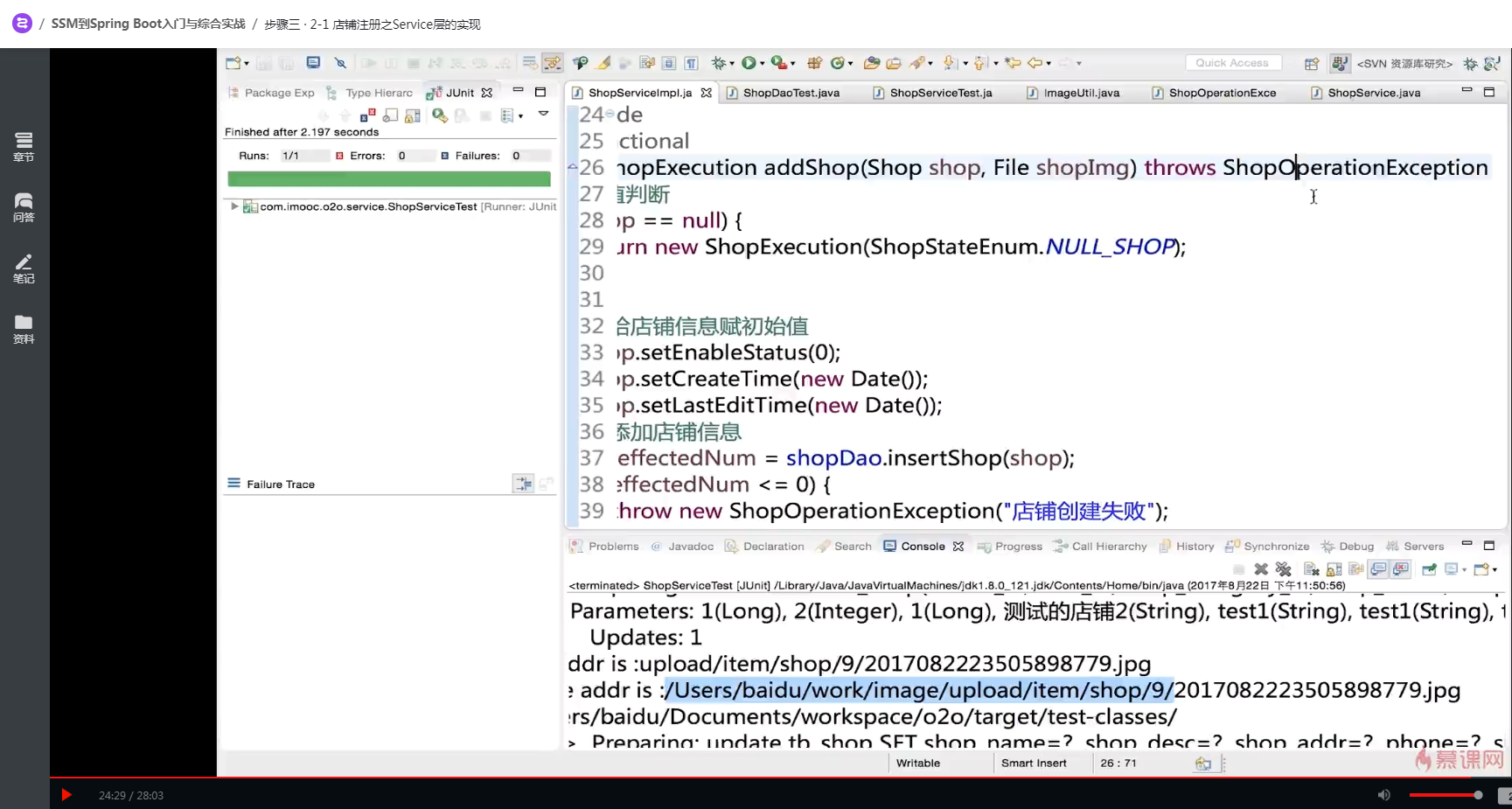1512x809 pixels.
Task: Click the 问答 Q&A sidebar icon
Action: coord(24,208)
